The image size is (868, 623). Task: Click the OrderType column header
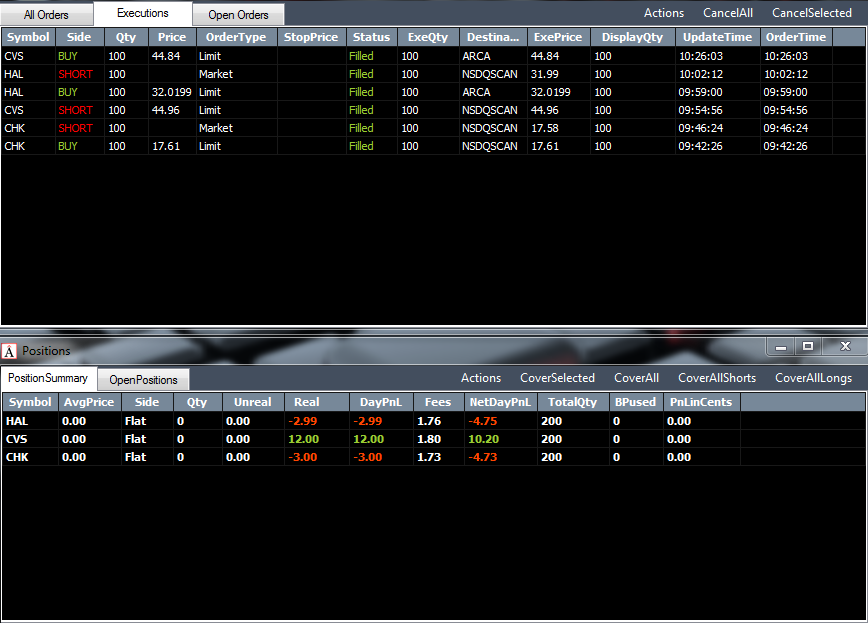tap(236, 37)
